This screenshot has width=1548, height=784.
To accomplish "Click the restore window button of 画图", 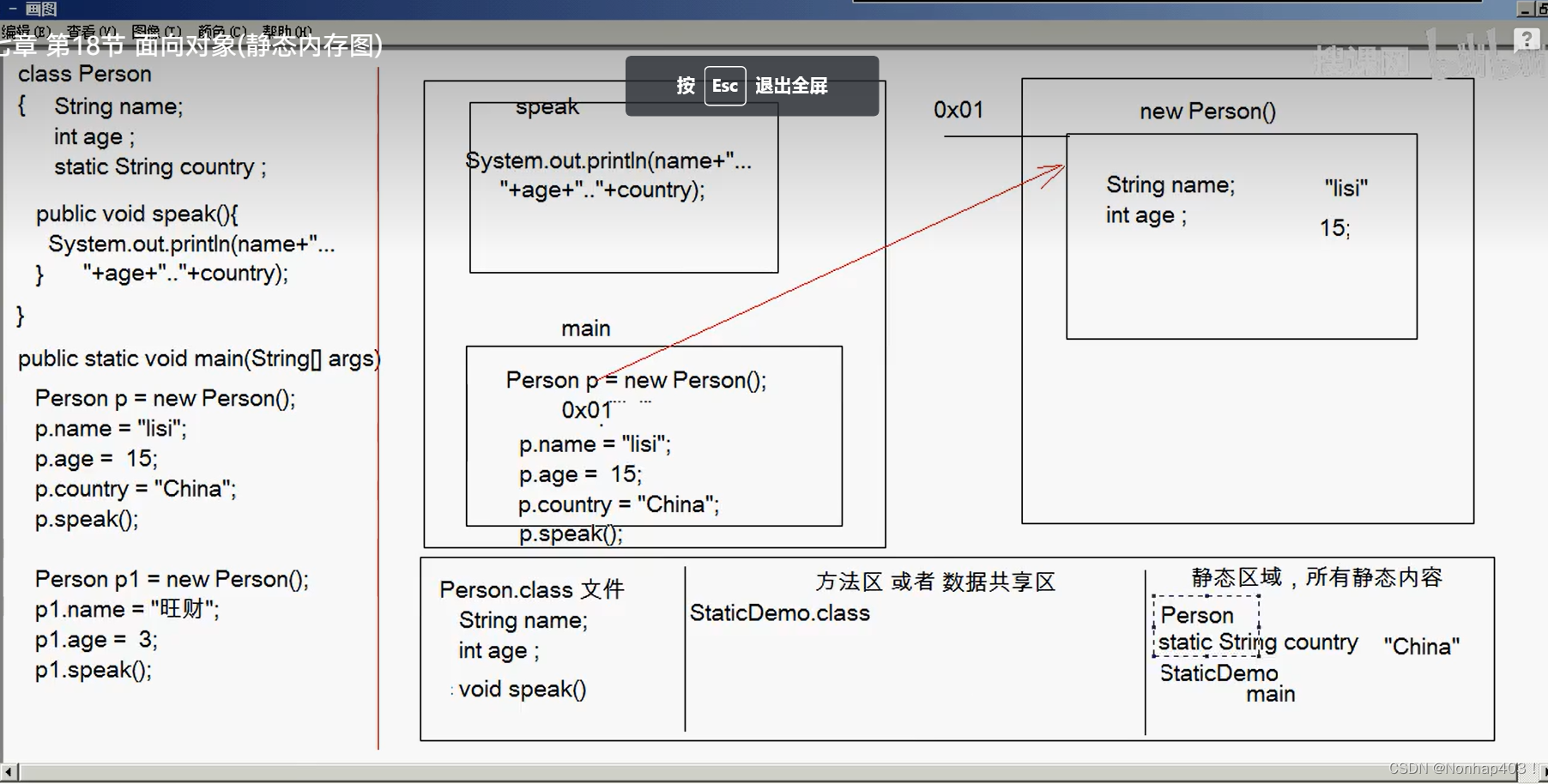I will click(x=1542, y=9).
